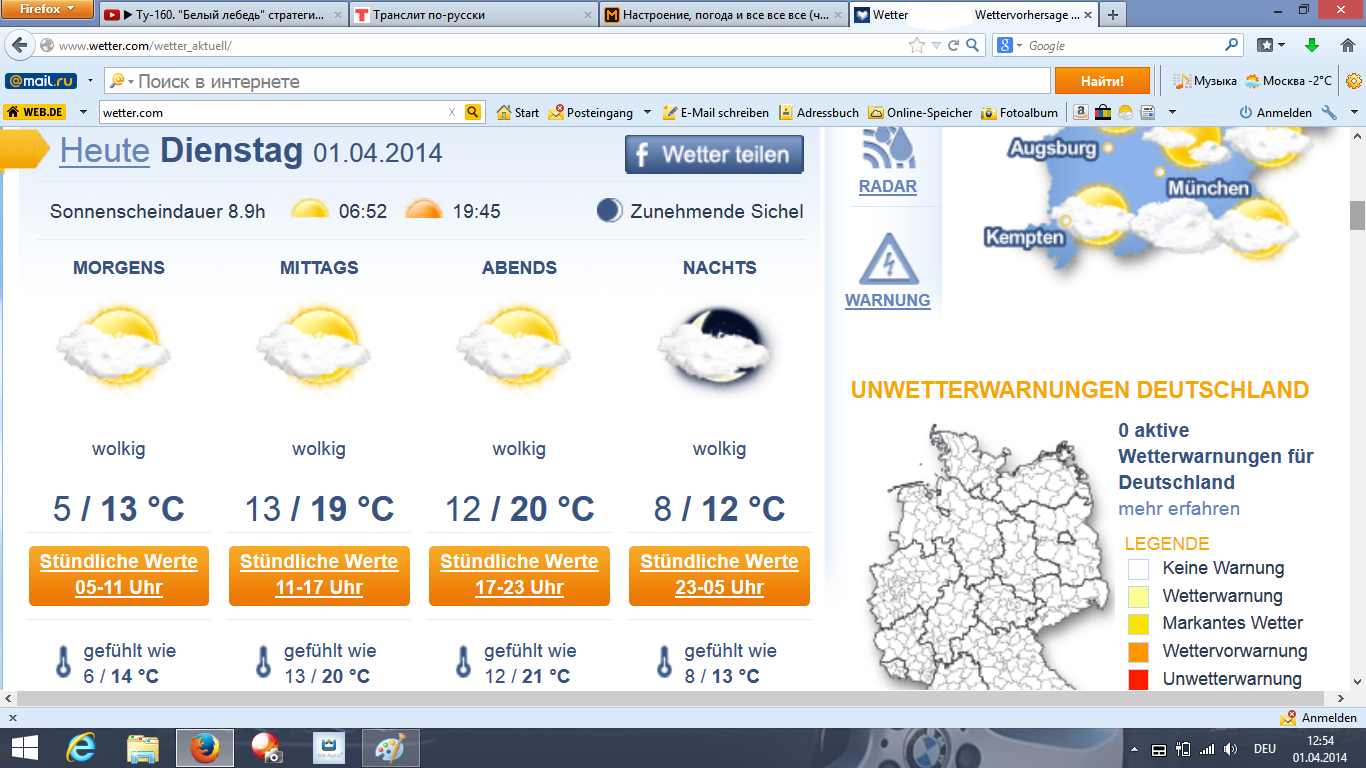Open the Amazon icon in WEB.DE toolbar

click(x=1081, y=113)
